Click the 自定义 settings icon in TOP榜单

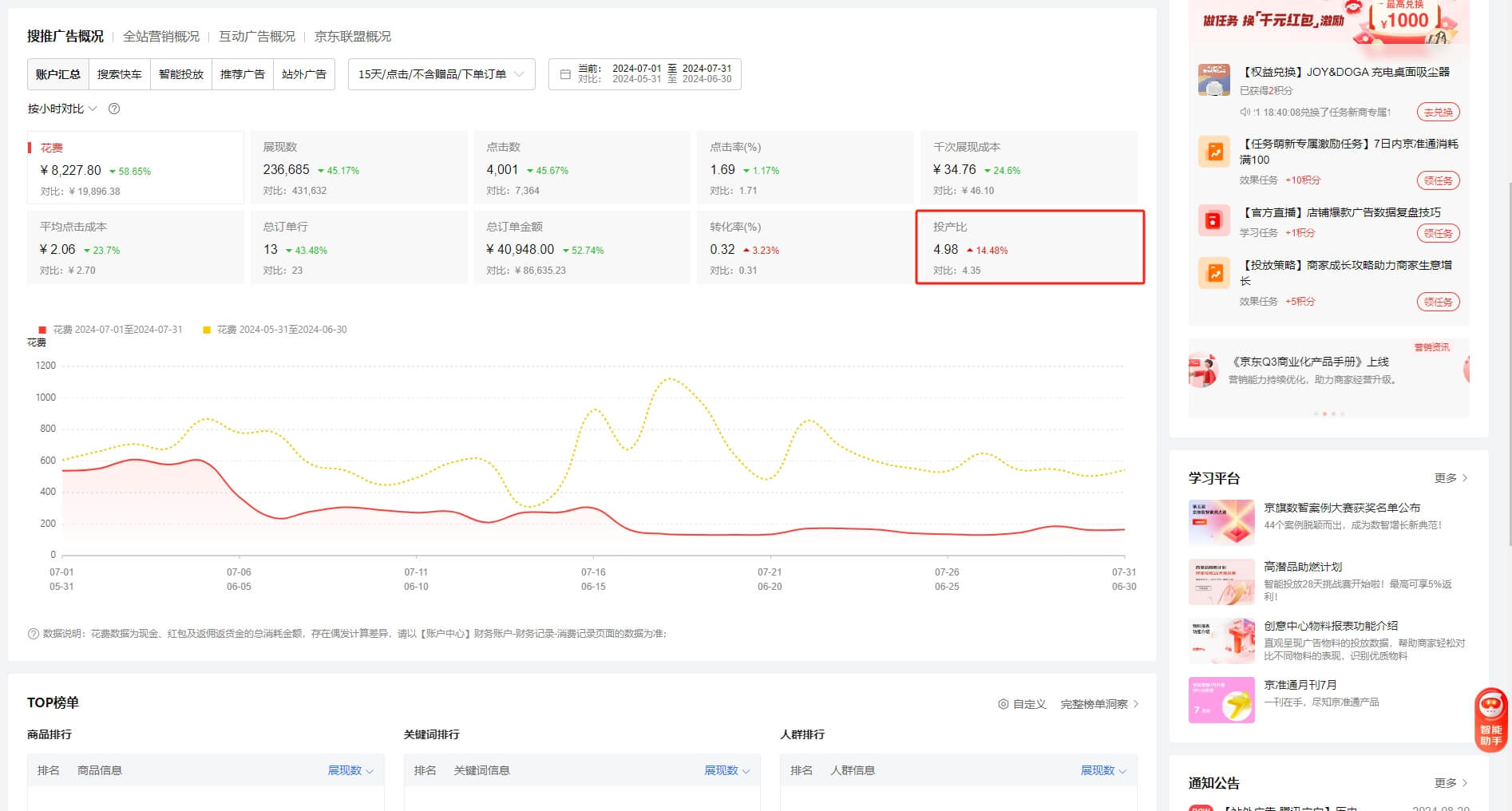coord(1003,704)
